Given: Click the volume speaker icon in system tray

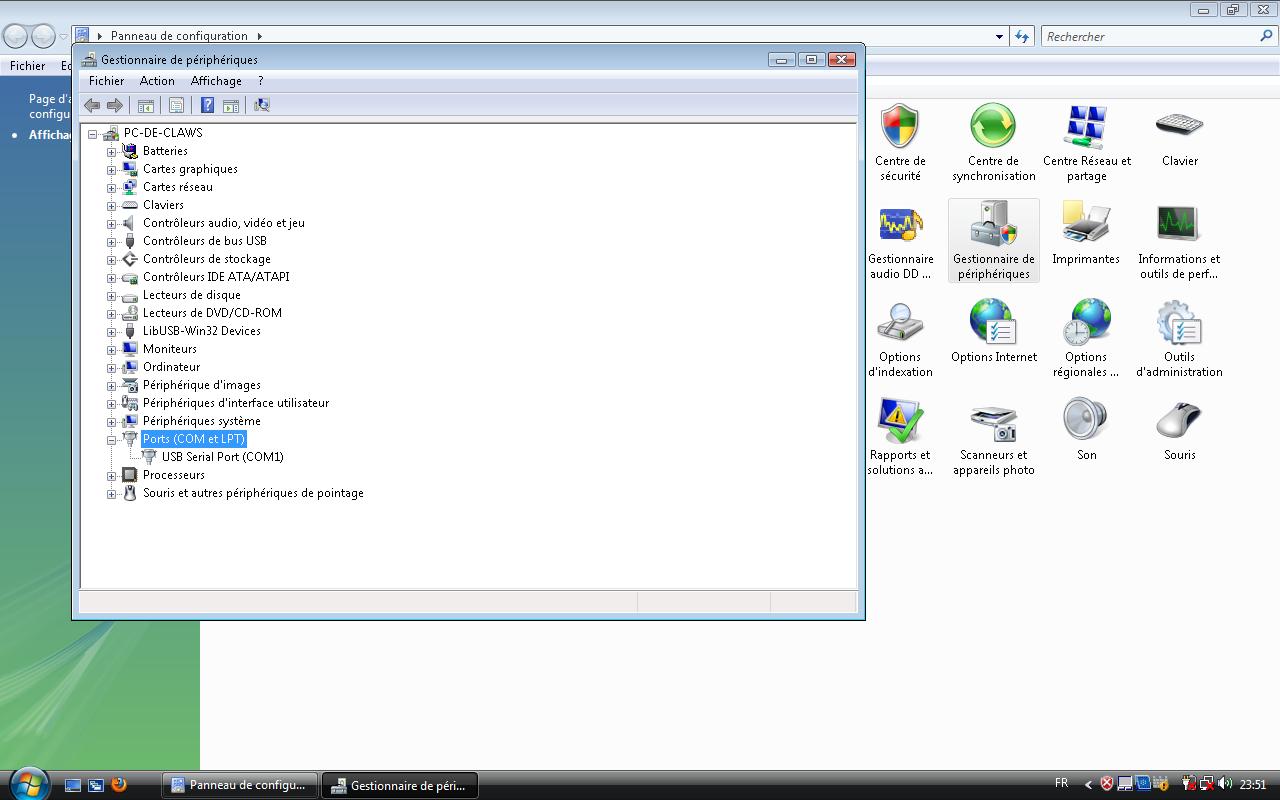Looking at the screenshot, I should pos(1225,784).
